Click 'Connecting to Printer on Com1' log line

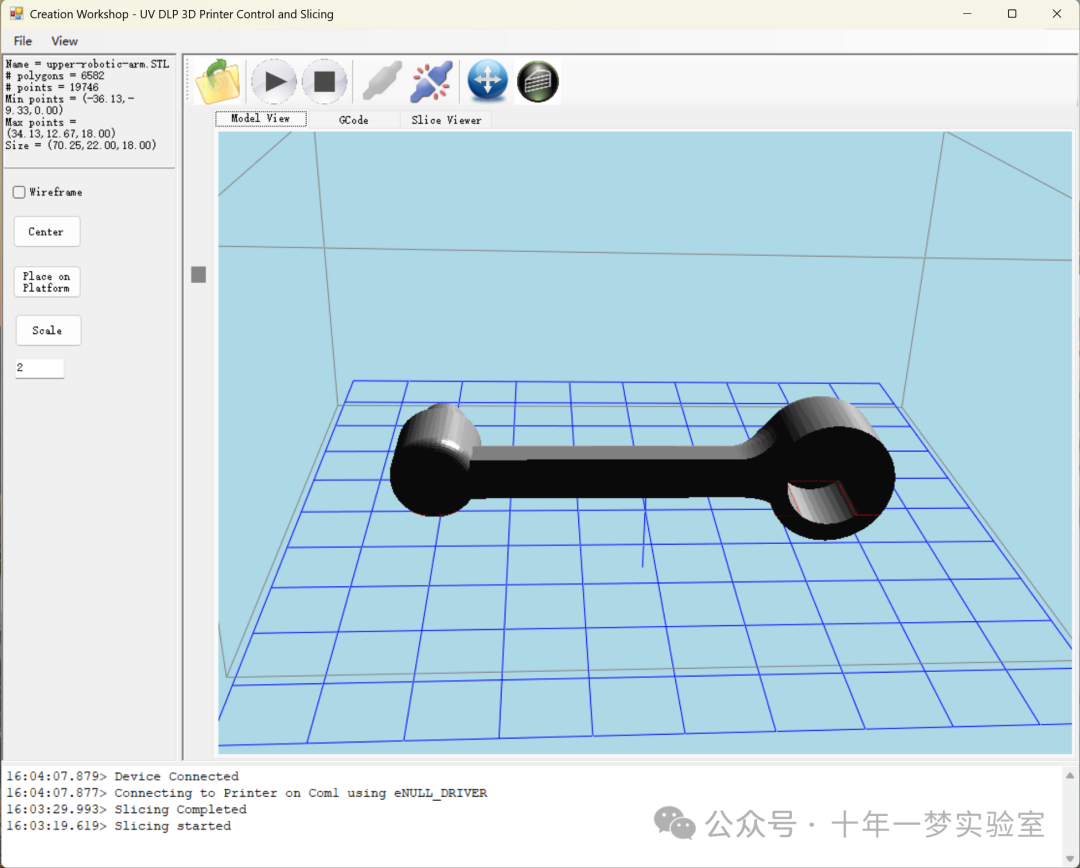click(247, 793)
